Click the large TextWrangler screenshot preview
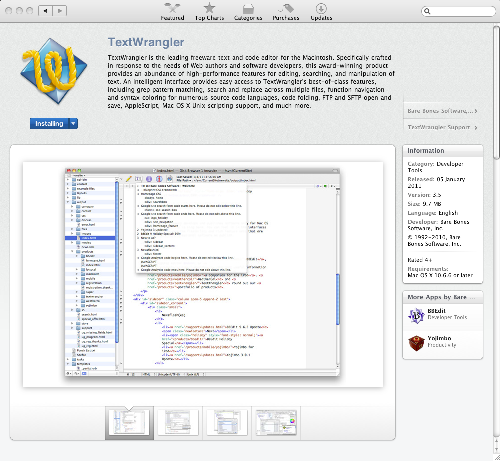Viewport: 500px width, 461px height. 203,274
